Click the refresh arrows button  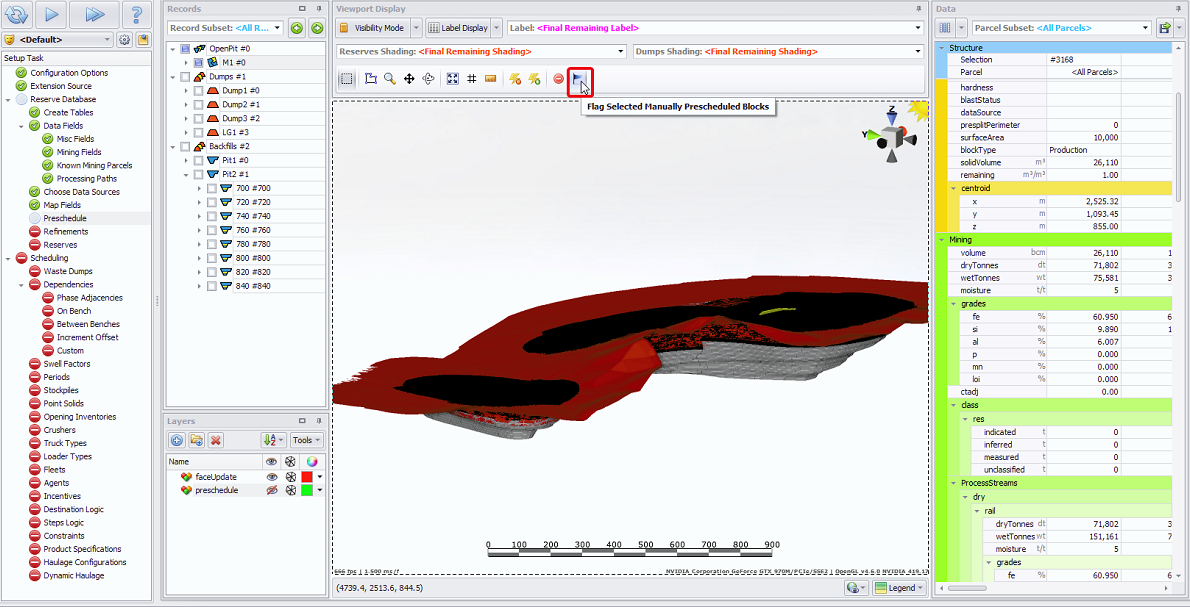coord(18,15)
